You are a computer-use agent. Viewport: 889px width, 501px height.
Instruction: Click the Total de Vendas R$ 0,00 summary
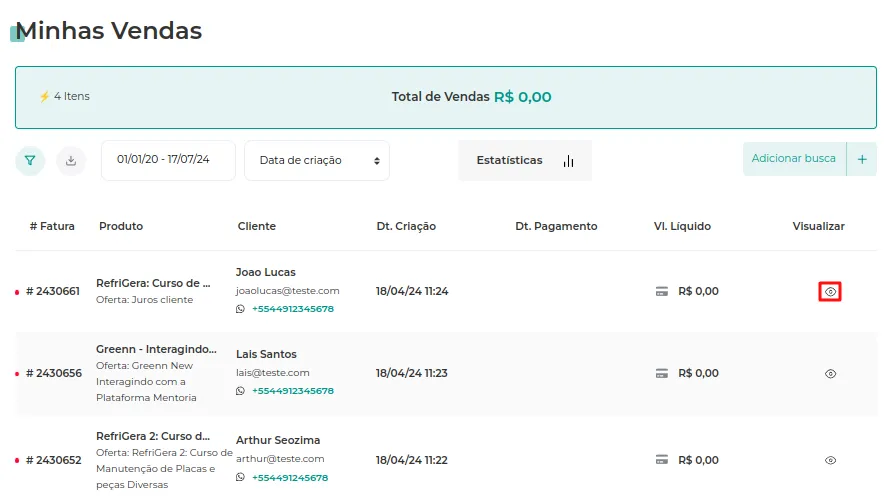click(471, 97)
